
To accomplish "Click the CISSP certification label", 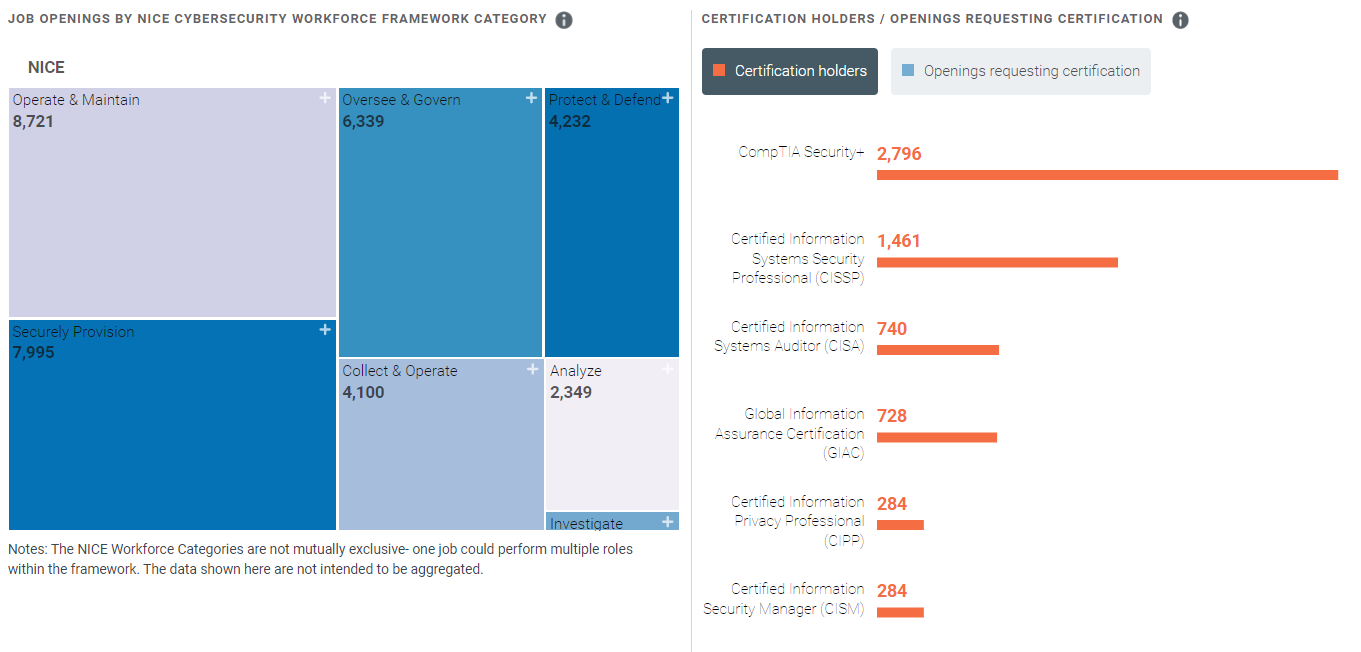I will (x=797, y=258).
